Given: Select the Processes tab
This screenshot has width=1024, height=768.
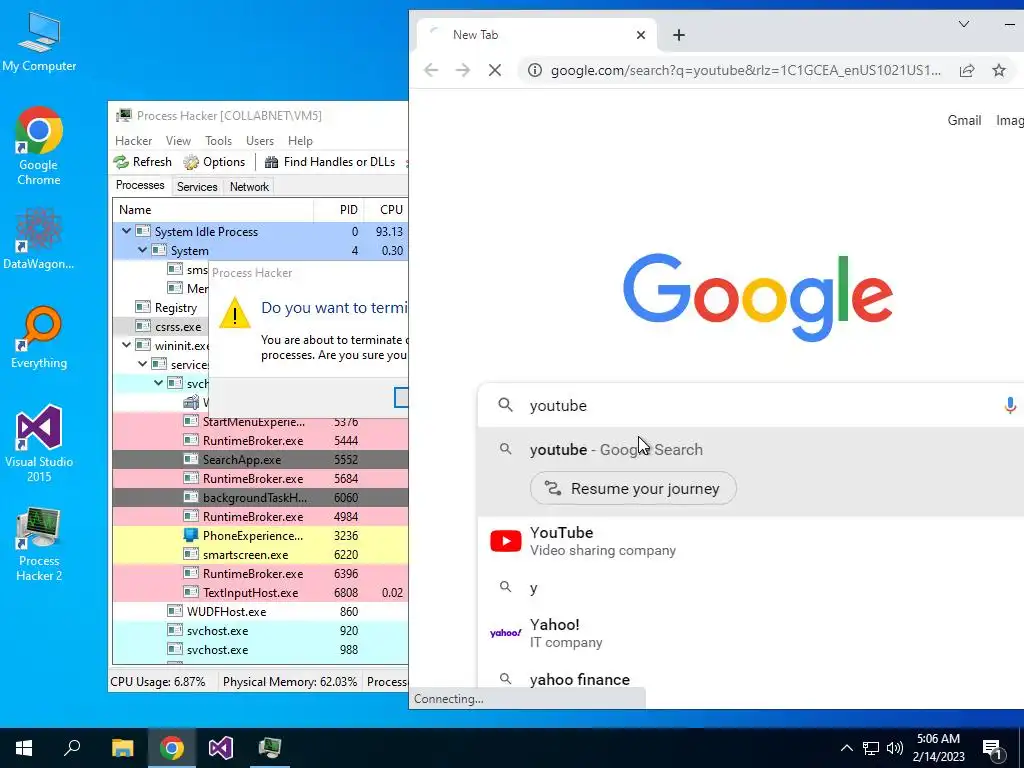Looking at the screenshot, I should (140, 185).
